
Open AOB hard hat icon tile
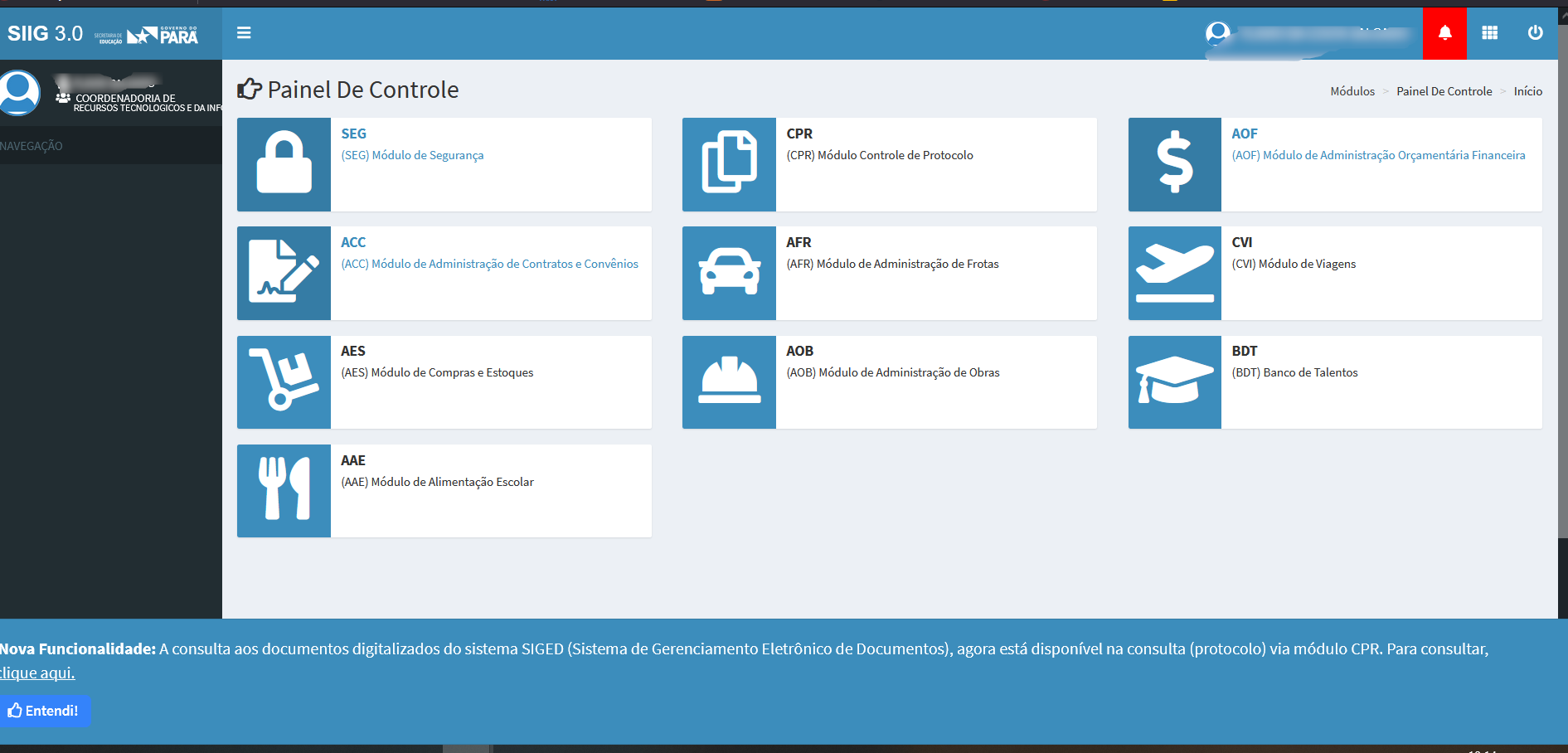(x=729, y=382)
